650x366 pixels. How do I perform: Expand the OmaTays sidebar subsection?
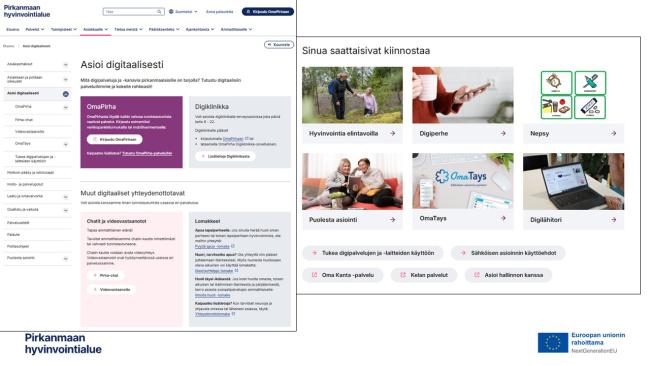point(65,144)
